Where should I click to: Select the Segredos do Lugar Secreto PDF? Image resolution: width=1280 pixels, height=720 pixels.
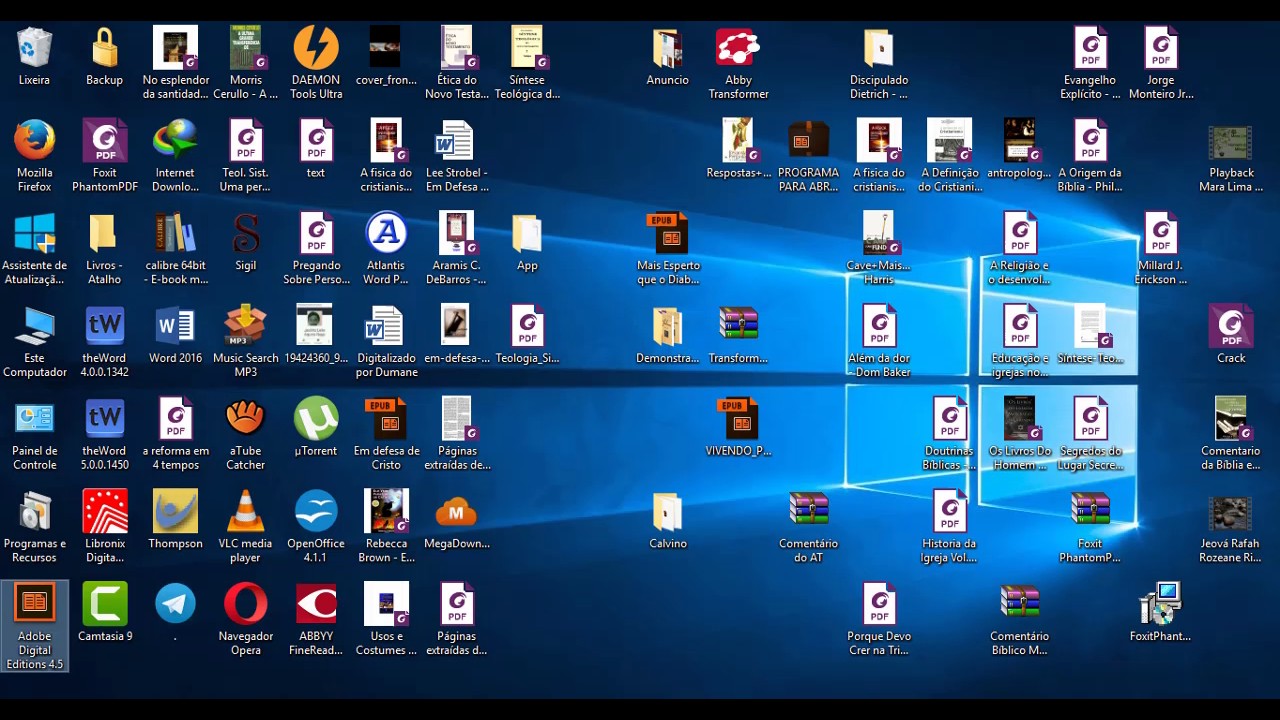tap(1090, 419)
